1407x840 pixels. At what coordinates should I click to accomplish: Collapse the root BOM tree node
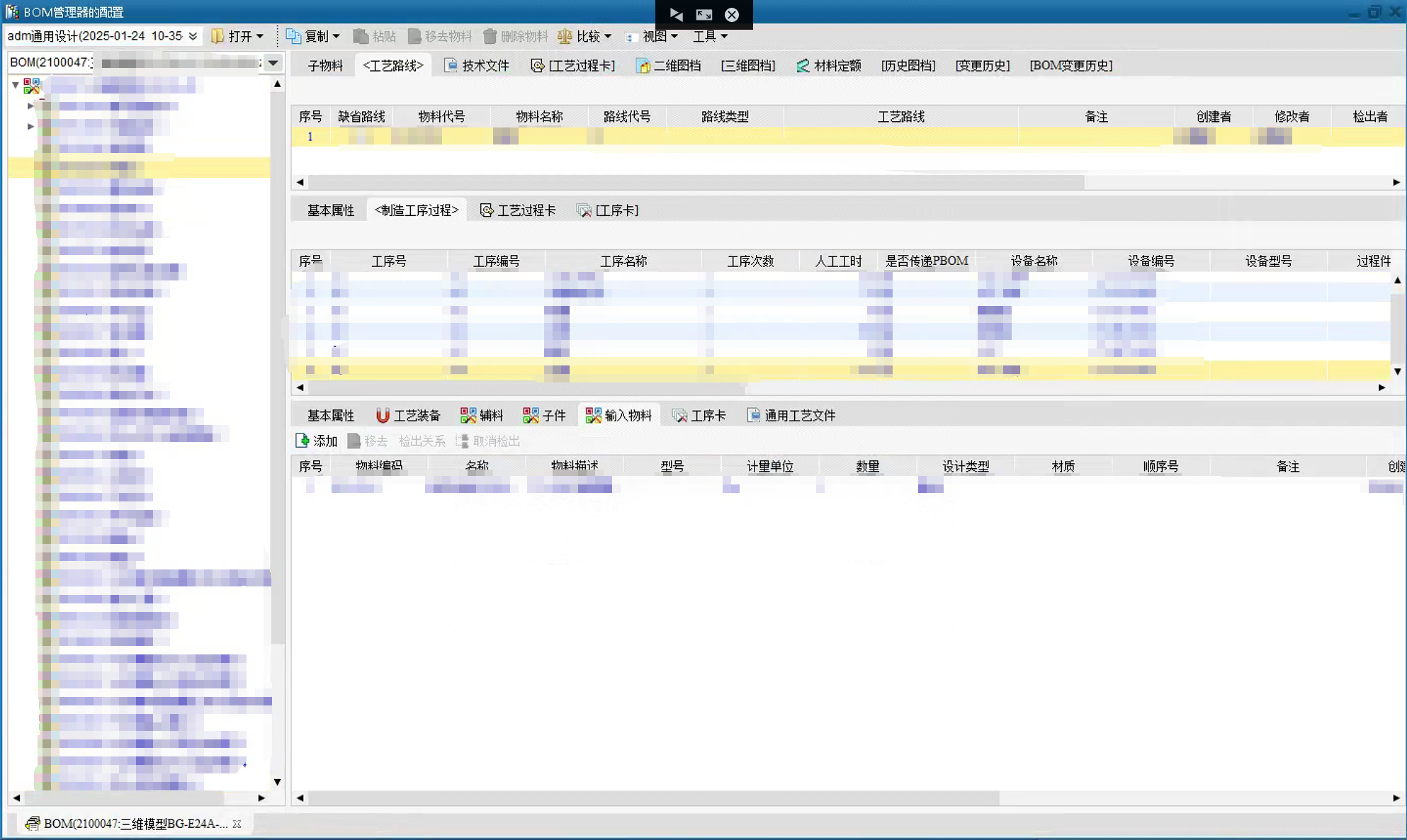(16, 85)
